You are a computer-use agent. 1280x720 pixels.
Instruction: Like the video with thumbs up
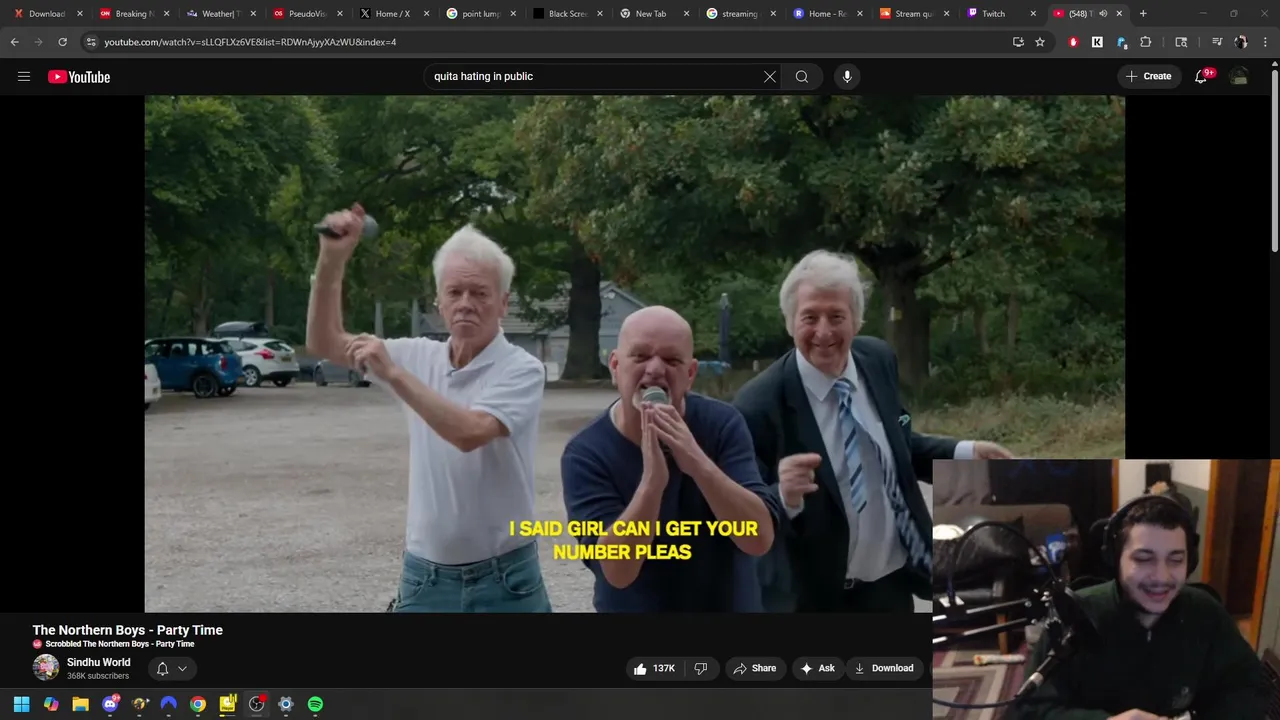click(x=654, y=668)
